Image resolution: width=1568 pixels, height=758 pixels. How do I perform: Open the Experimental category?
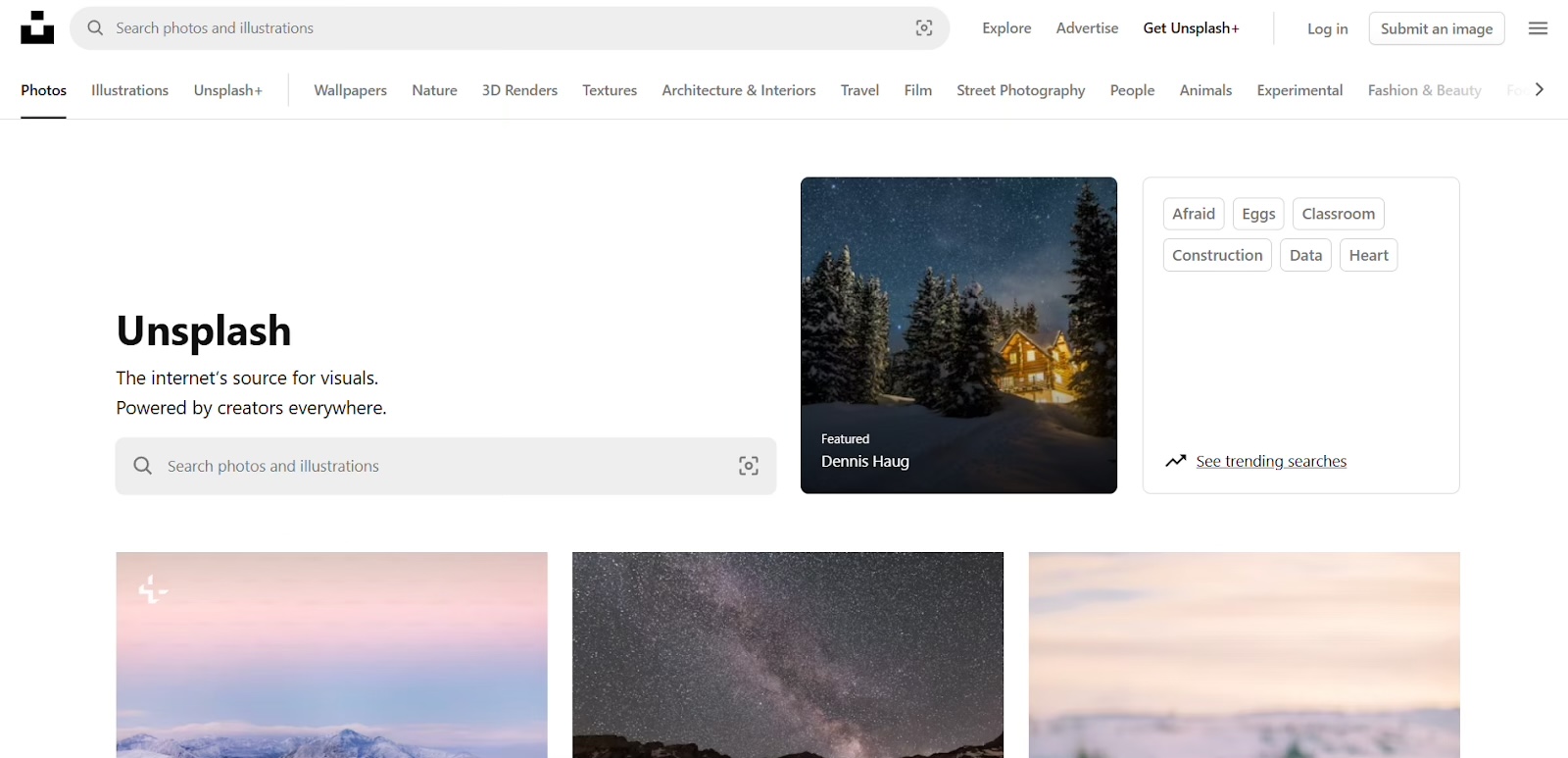1299,90
